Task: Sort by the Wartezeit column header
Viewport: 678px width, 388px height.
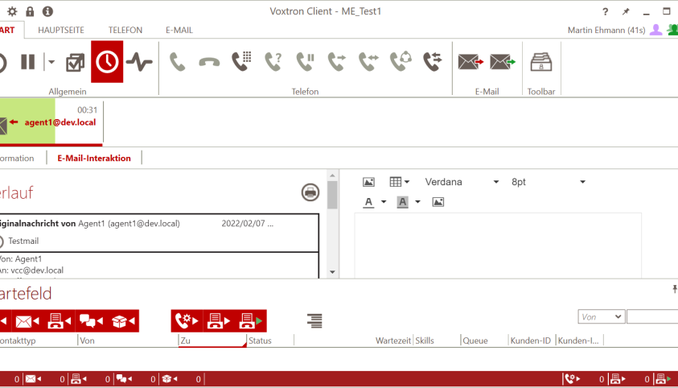Action: [x=393, y=340]
